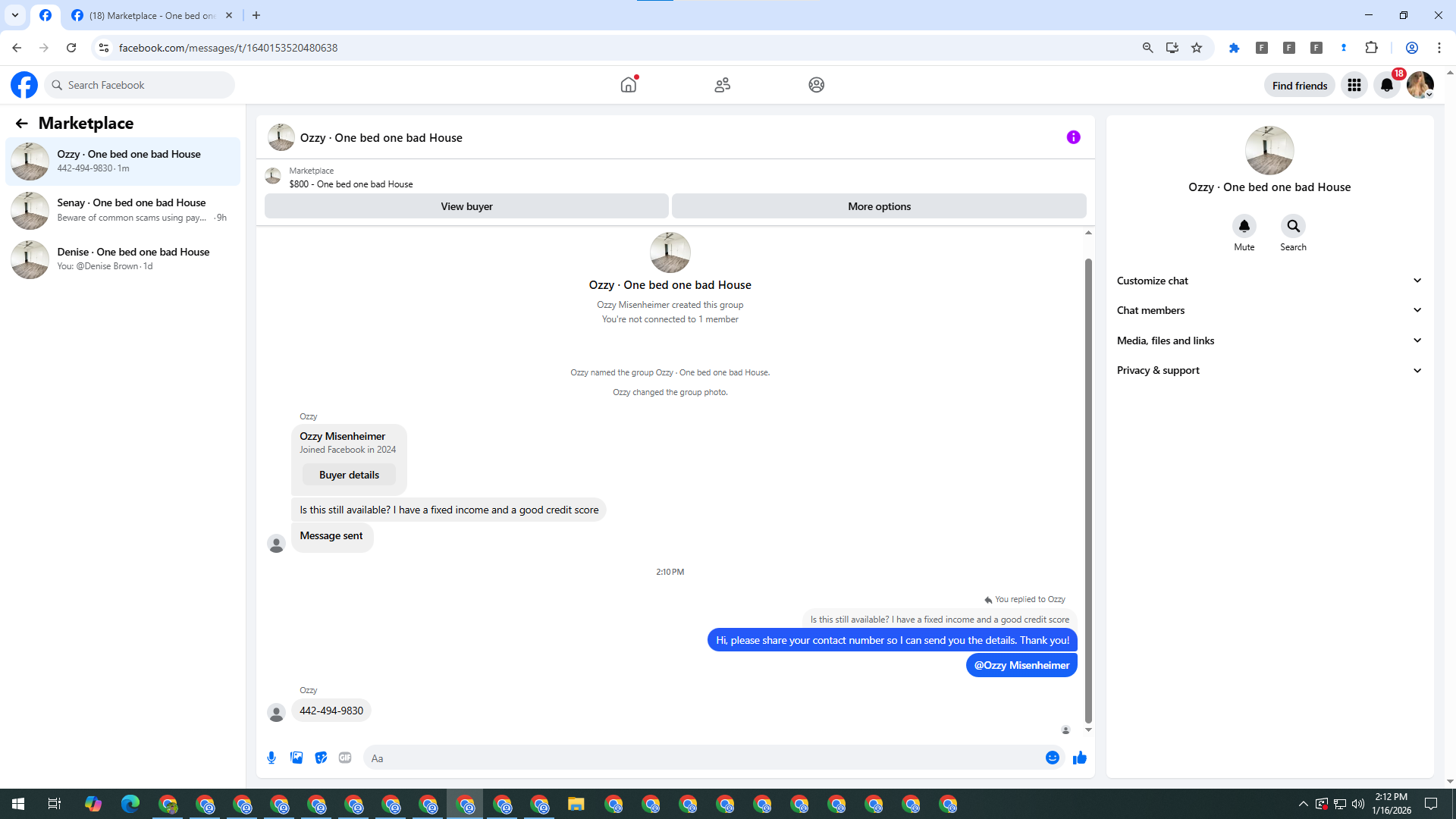Search in conversation from side panel
The height and width of the screenshot is (819, 1456).
pyautogui.click(x=1293, y=226)
